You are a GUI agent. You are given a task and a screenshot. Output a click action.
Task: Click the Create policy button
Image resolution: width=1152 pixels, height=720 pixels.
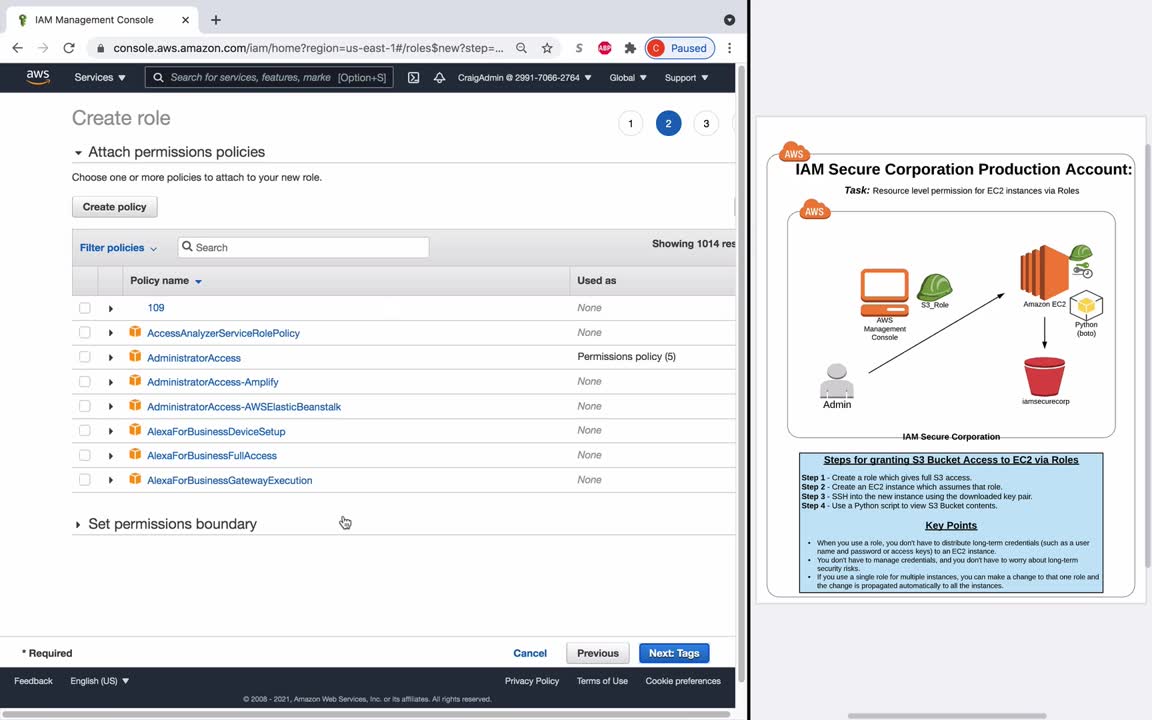[x=115, y=206]
